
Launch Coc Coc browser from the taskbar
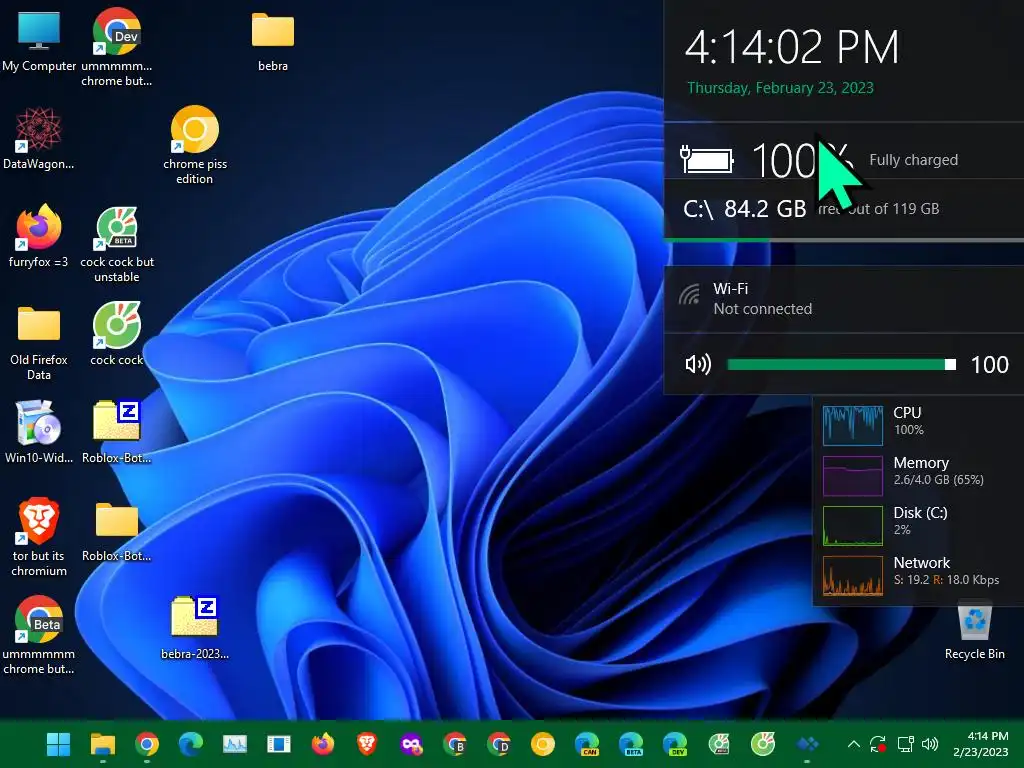coord(763,744)
